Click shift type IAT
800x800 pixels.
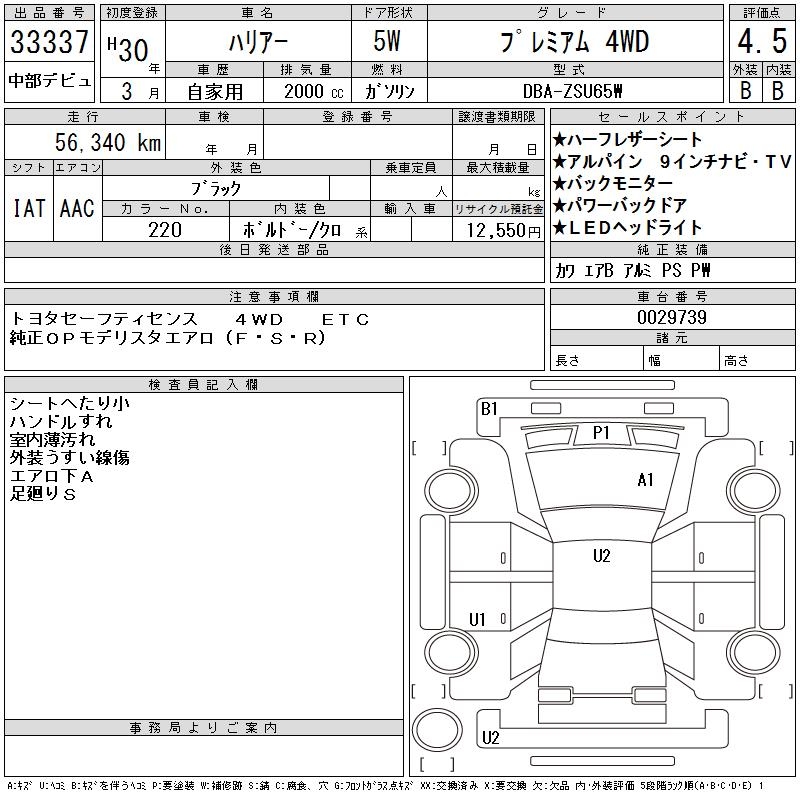tap(29, 208)
